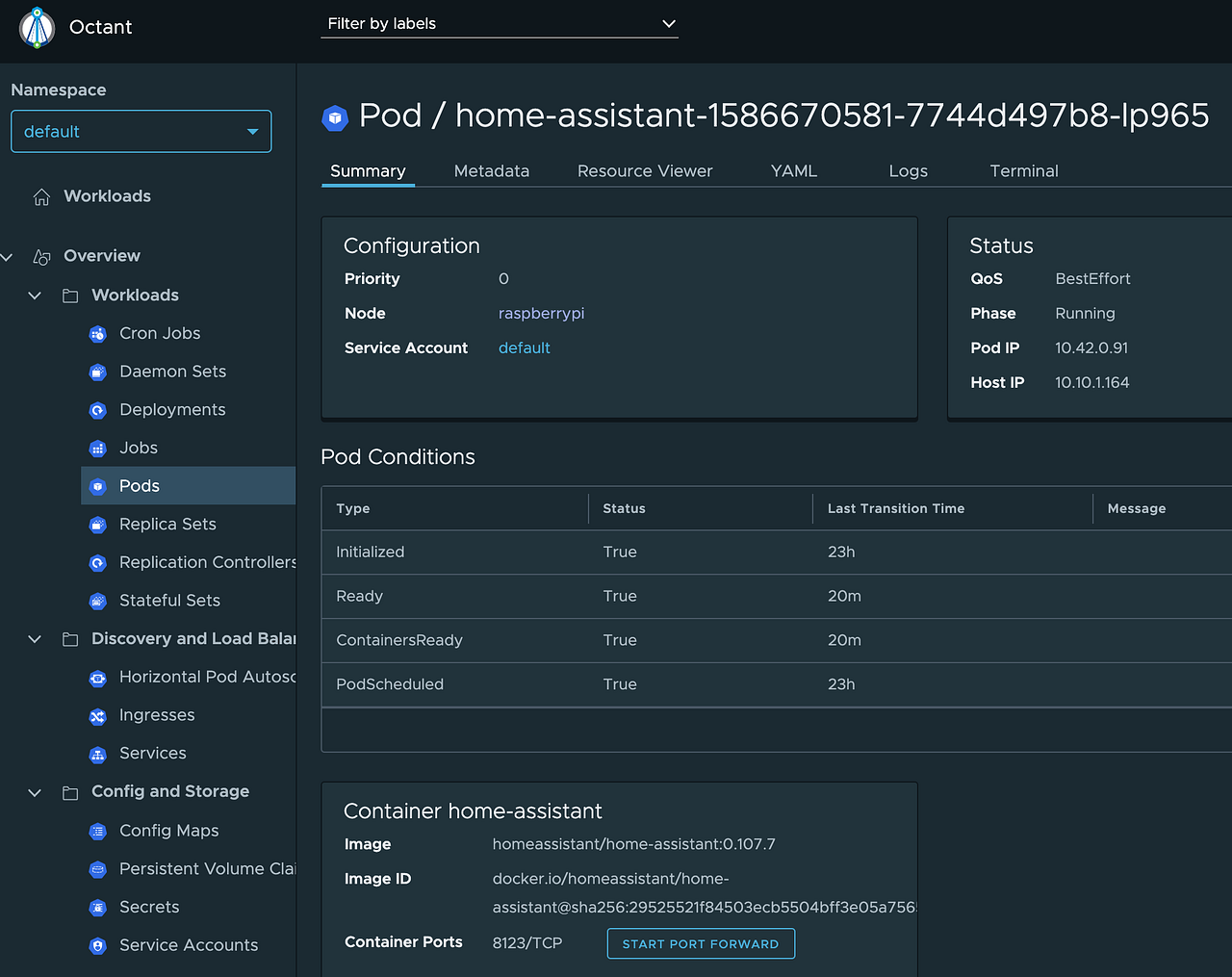Collapse the Config and Storage section
The width and height of the screenshot is (1232, 977).
coord(35,791)
